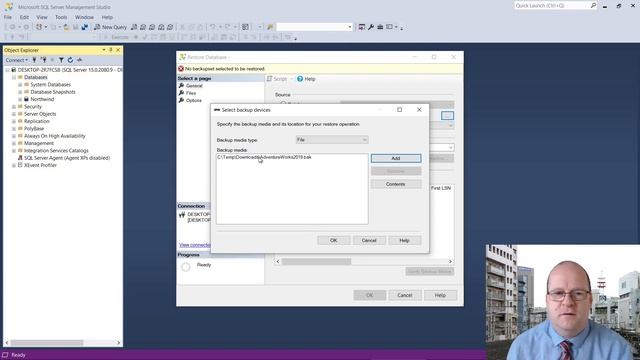The height and width of the screenshot is (360, 640).
Task: Click the New Query toolbar button
Action: click(x=111, y=27)
